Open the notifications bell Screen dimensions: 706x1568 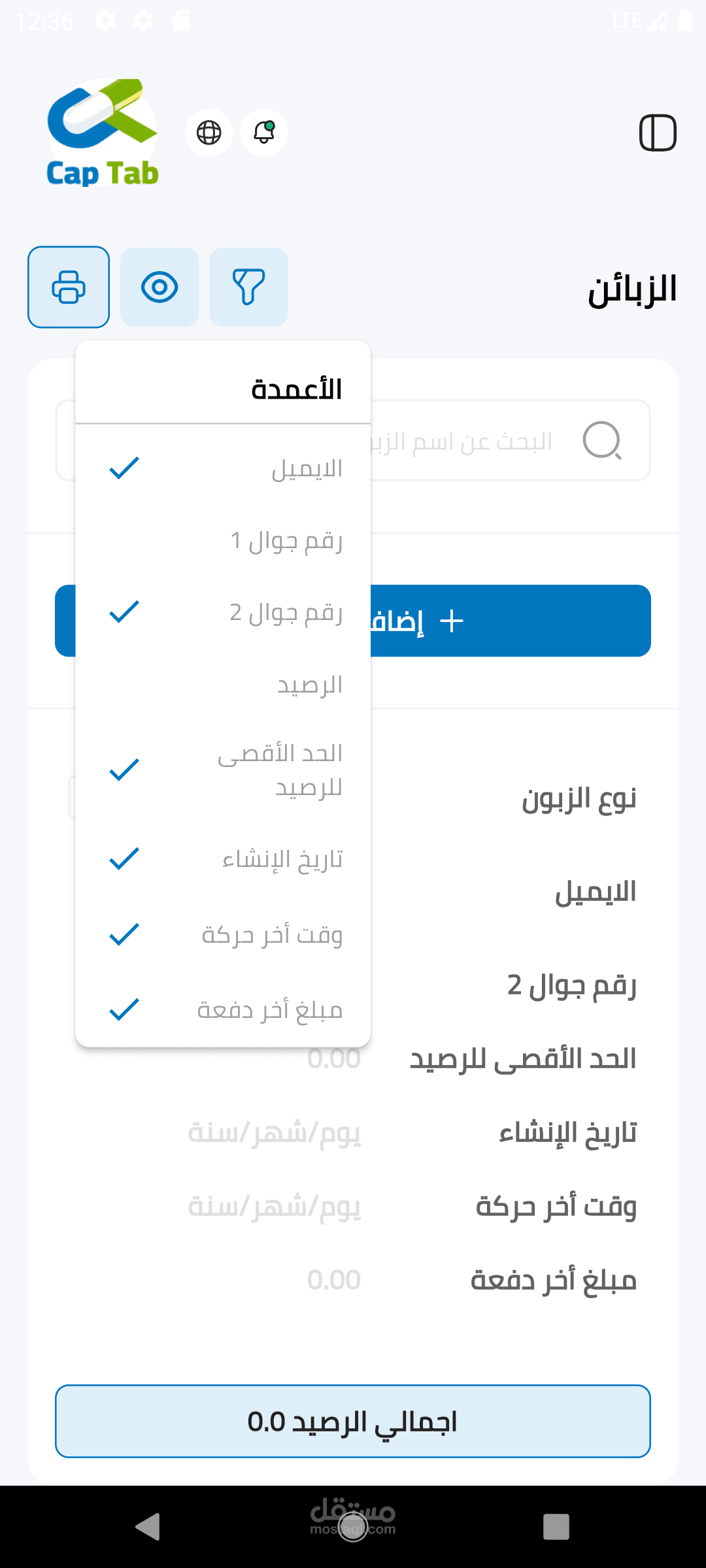pyautogui.click(x=264, y=133)
